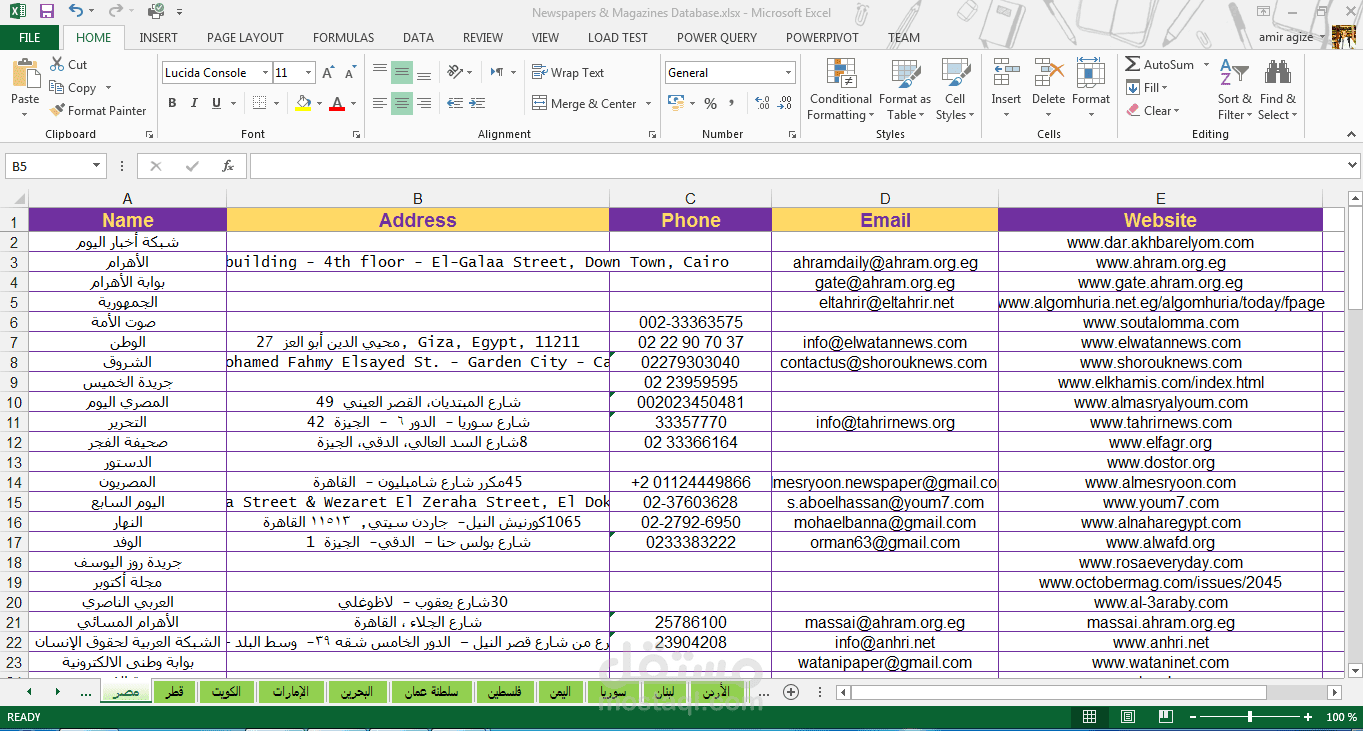Screen dimensions: 1363x731
Task: Toggle Wrap Text
Action: pos(568,72)
